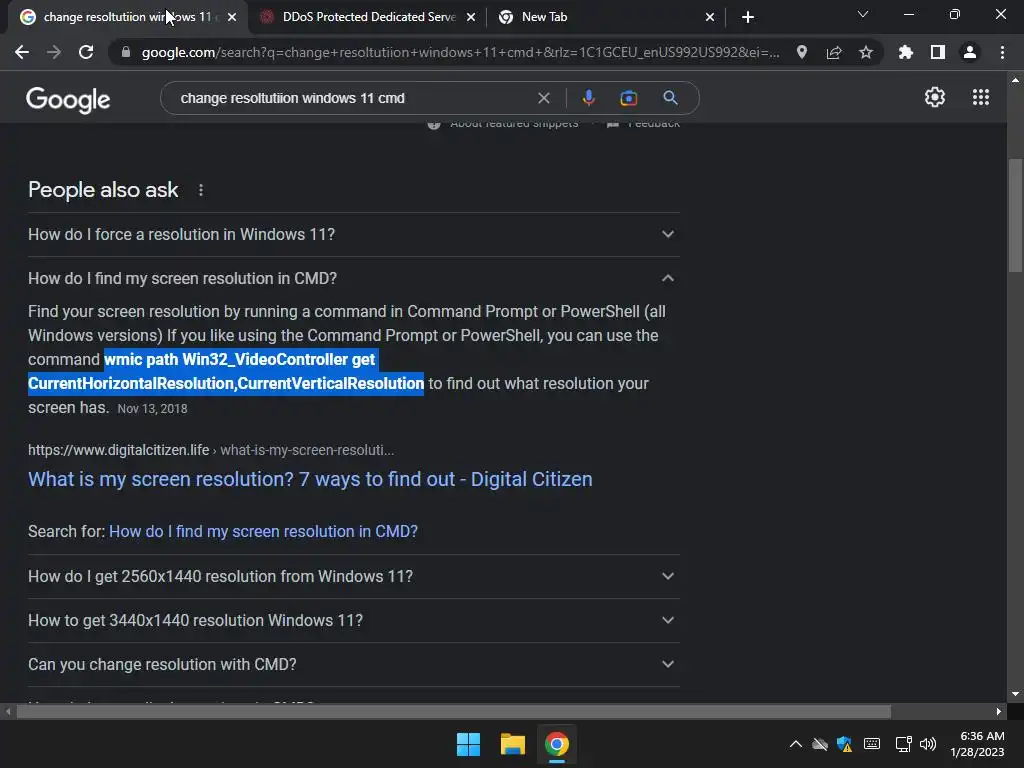Open People also ask options menu
Image resolution: width=1024 pixels, height=768 pixels.
coord(201,190)
